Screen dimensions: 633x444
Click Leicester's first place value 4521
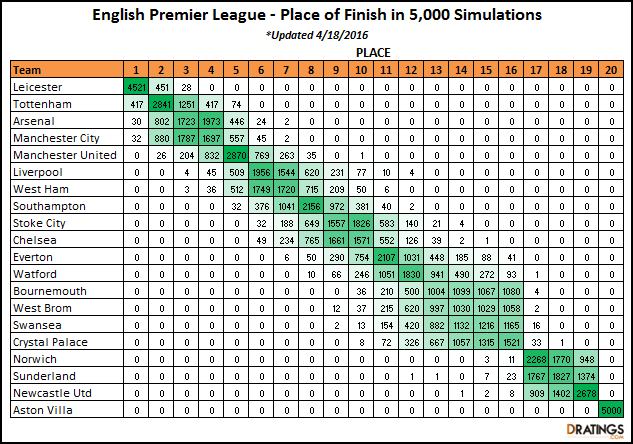[x=135, y=87]
